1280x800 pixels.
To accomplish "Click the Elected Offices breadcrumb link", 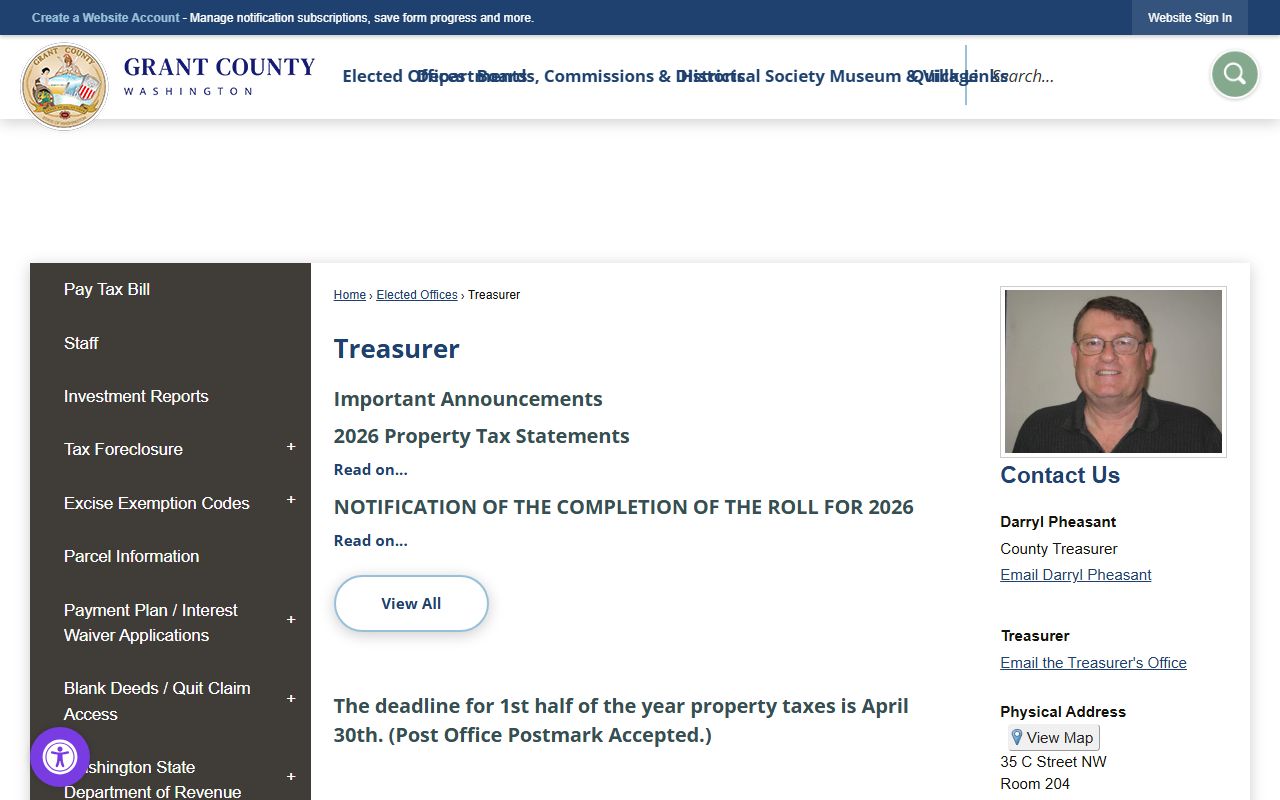I will [417, 295].
